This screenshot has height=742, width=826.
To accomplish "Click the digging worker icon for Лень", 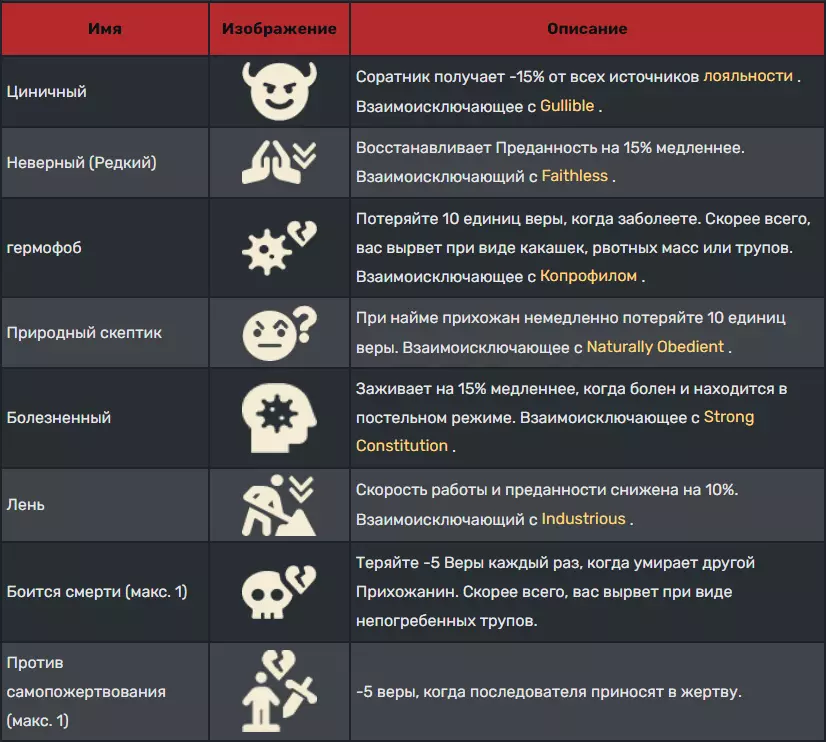I will tap(278, 504).
